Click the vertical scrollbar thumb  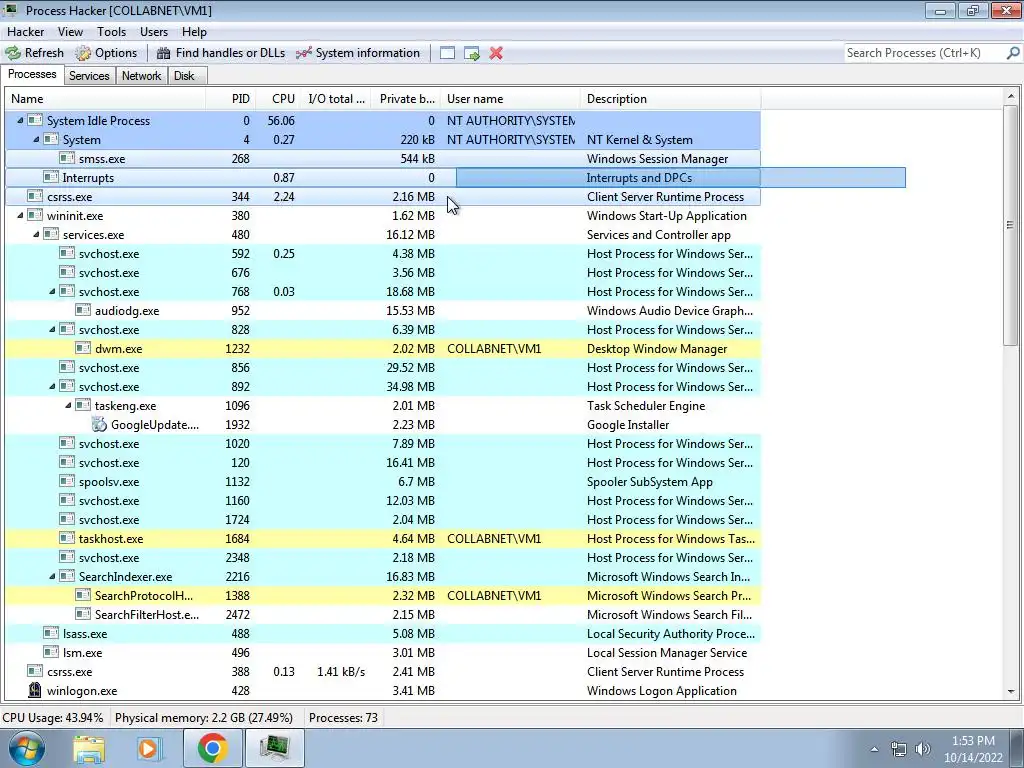pyautogui.click(x=1010, y=225)
